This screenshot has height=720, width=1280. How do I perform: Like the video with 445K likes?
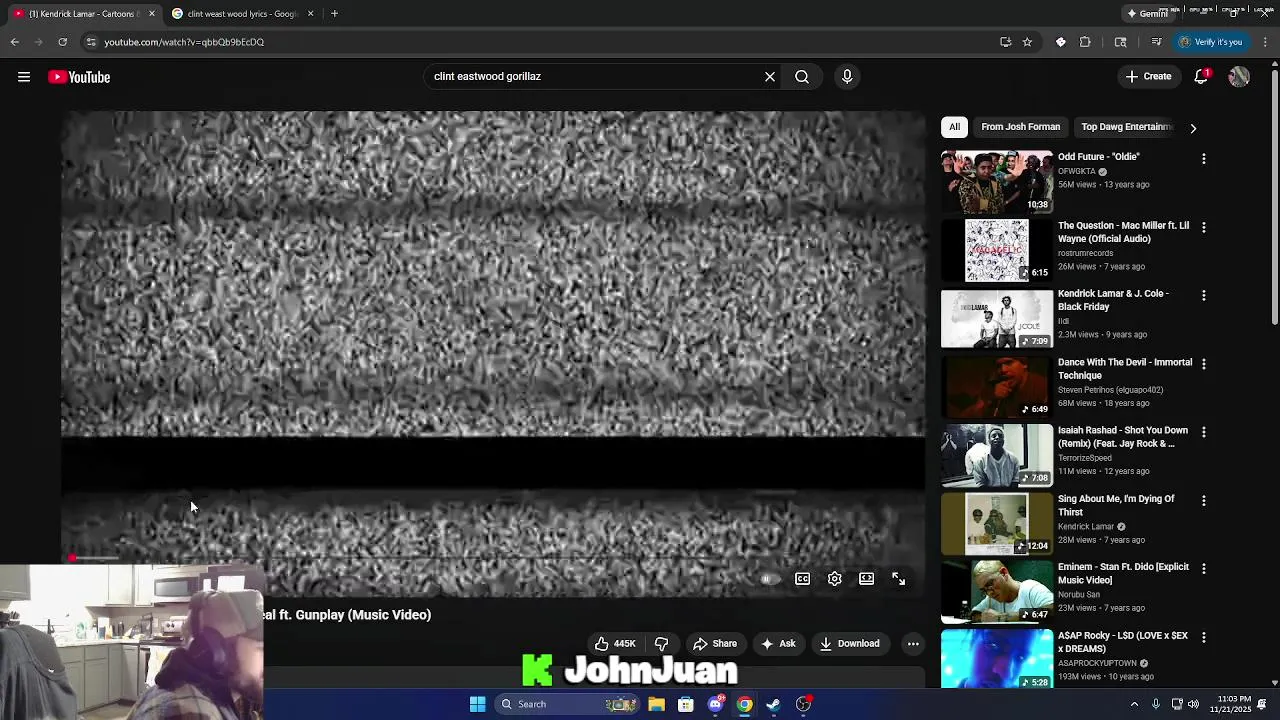click(x=614, y=644)
